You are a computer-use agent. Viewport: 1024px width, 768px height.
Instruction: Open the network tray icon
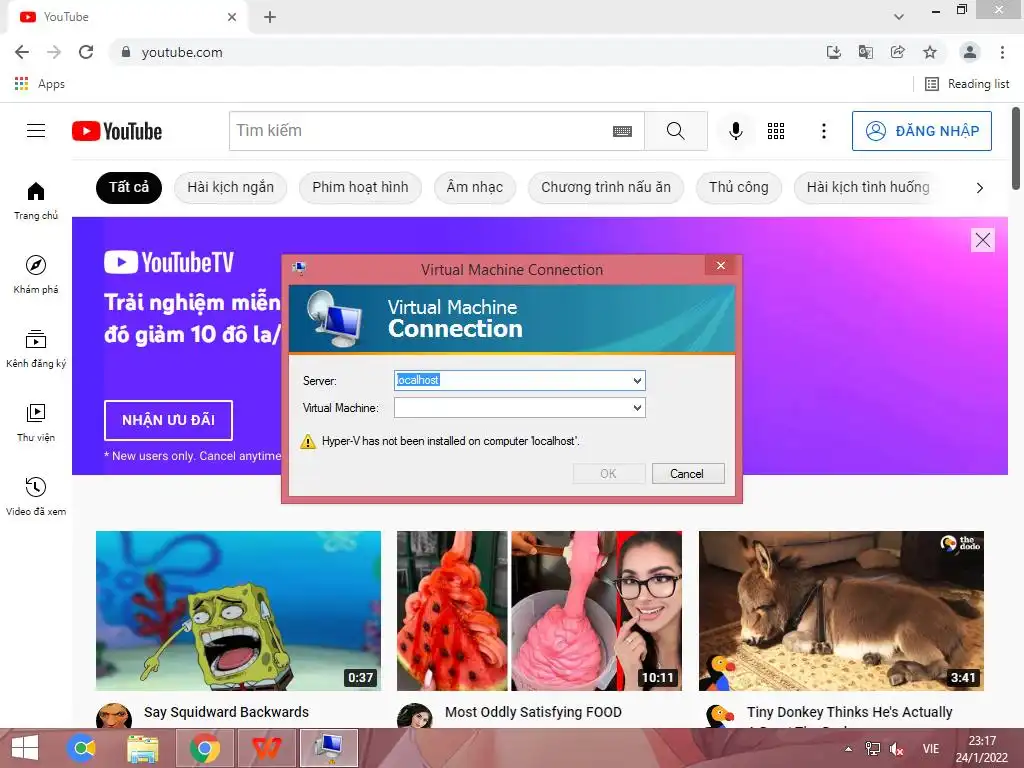[872, 749]
